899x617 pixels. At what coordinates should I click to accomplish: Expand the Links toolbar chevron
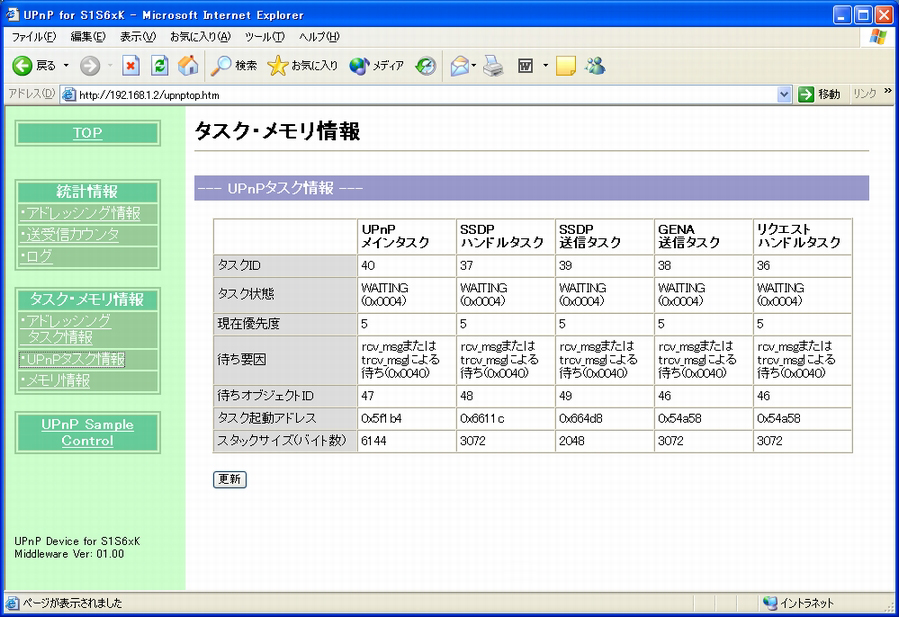[888, 91]
